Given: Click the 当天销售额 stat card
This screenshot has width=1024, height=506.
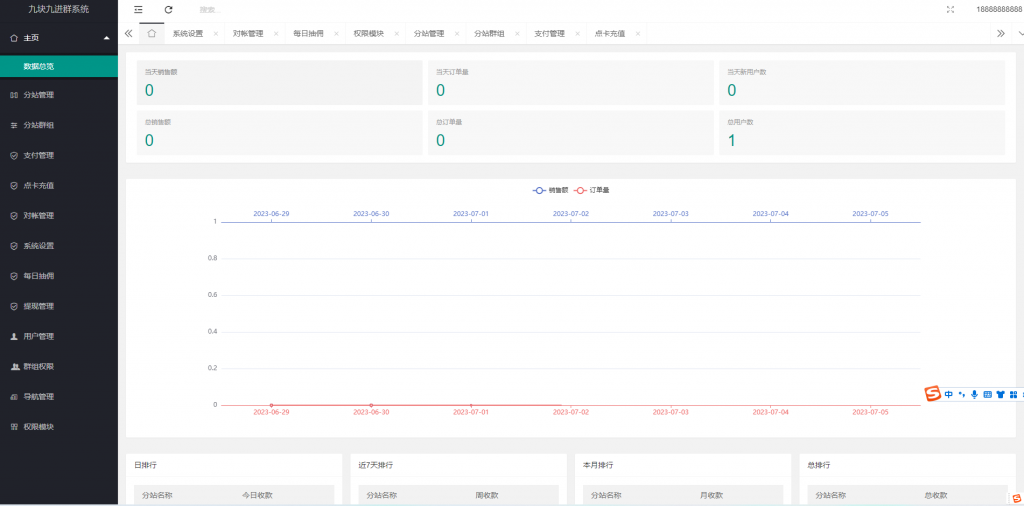Looking at the screenshot, I should [x=280, y=83].
